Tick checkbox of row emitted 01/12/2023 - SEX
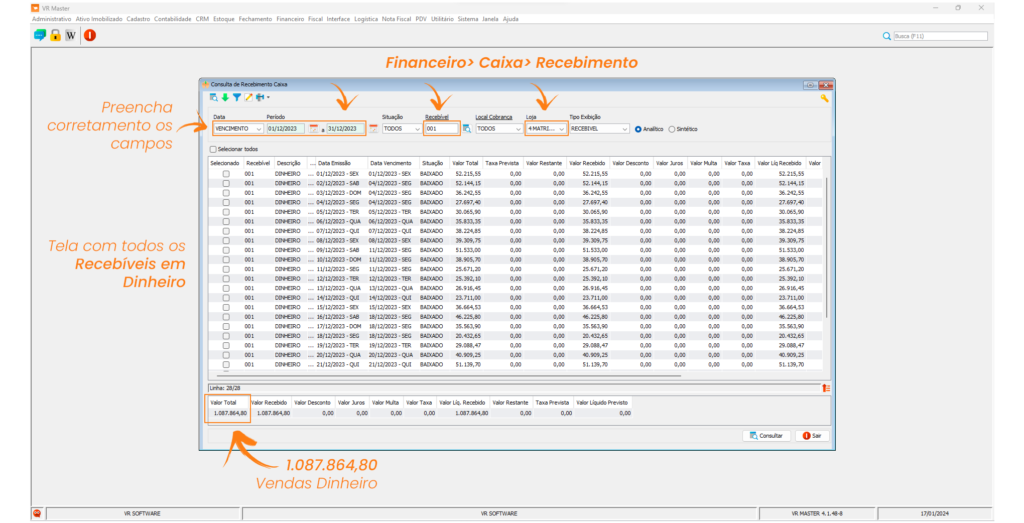This screenshot has width=1024, height=523. (x=226, y=174)
